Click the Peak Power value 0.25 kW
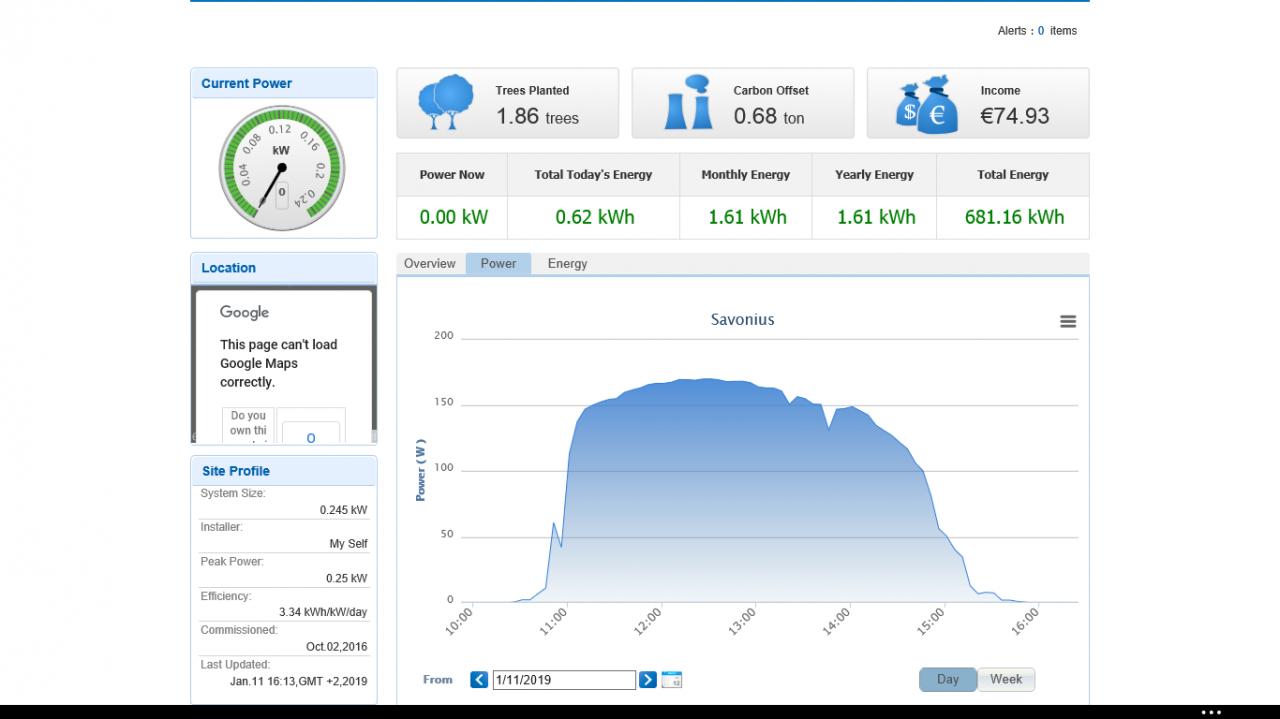 (346, 578)
